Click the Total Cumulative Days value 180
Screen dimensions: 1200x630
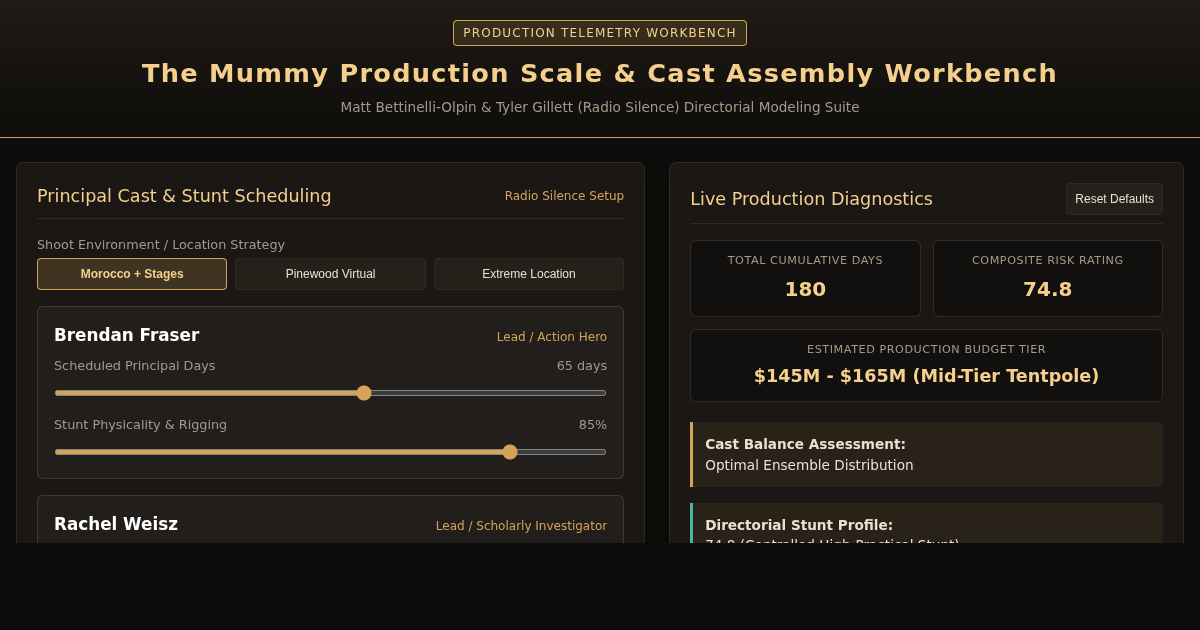pos(805,289)
